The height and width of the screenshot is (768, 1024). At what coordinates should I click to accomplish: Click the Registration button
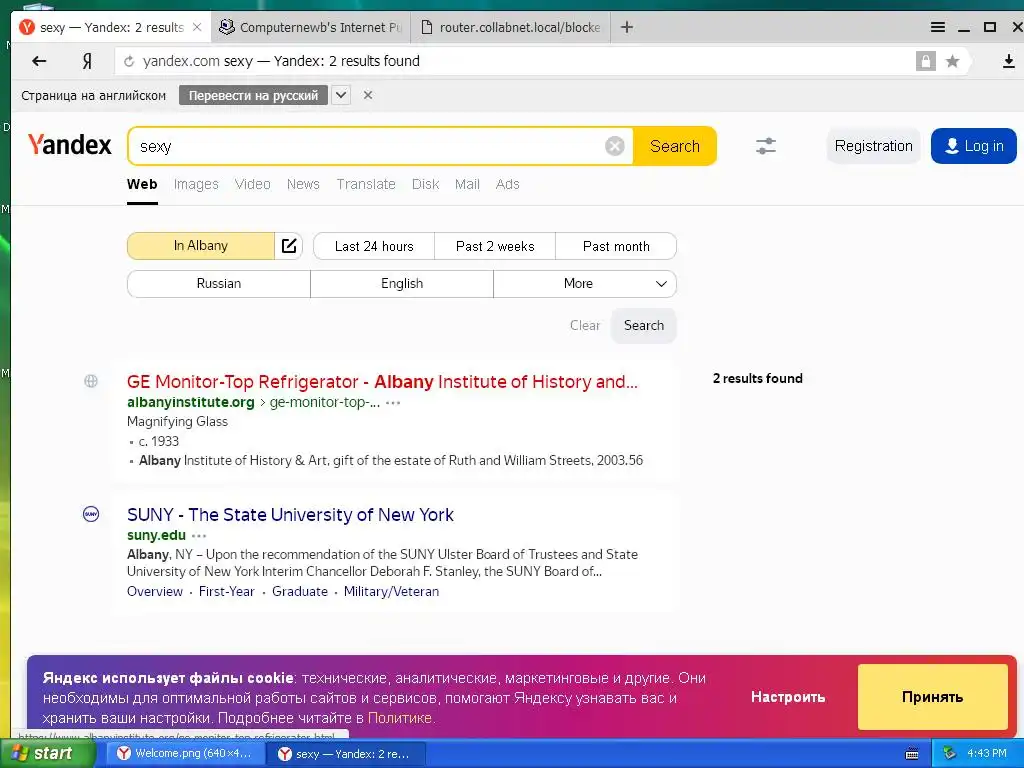coord(873,146)
